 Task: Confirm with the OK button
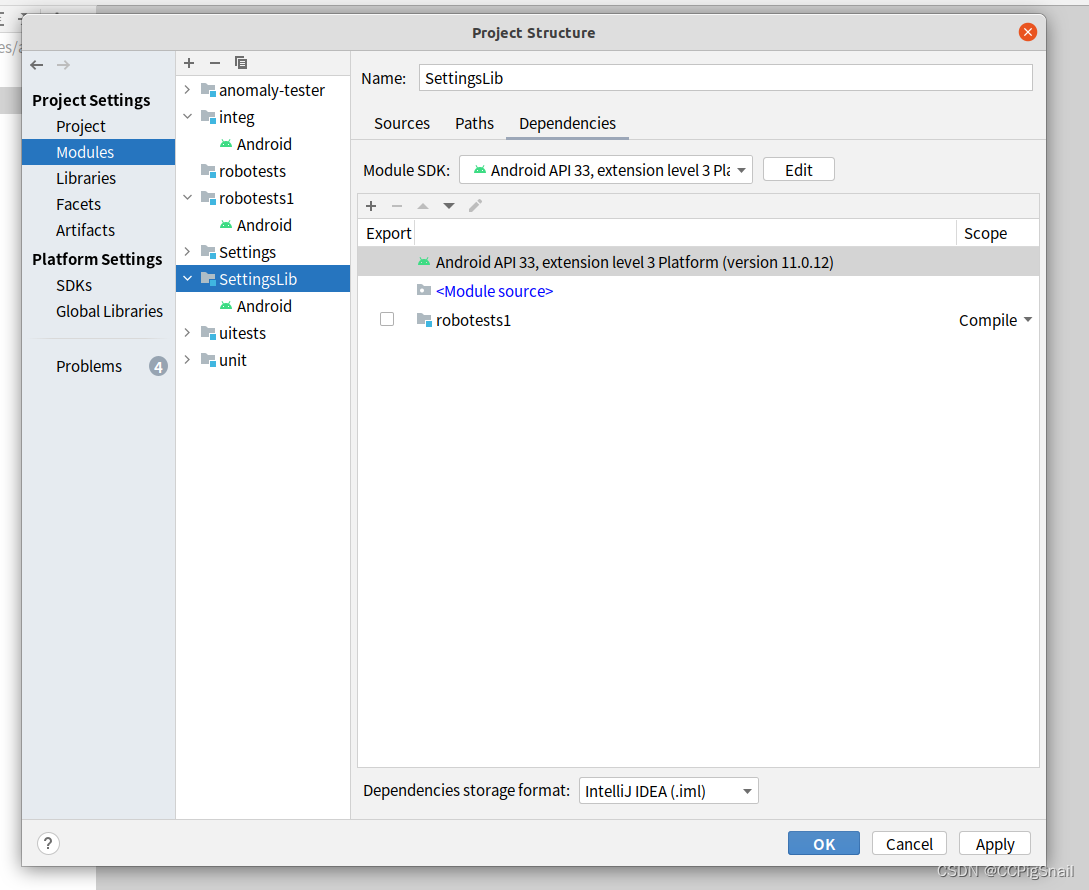[x=824, y=843]
